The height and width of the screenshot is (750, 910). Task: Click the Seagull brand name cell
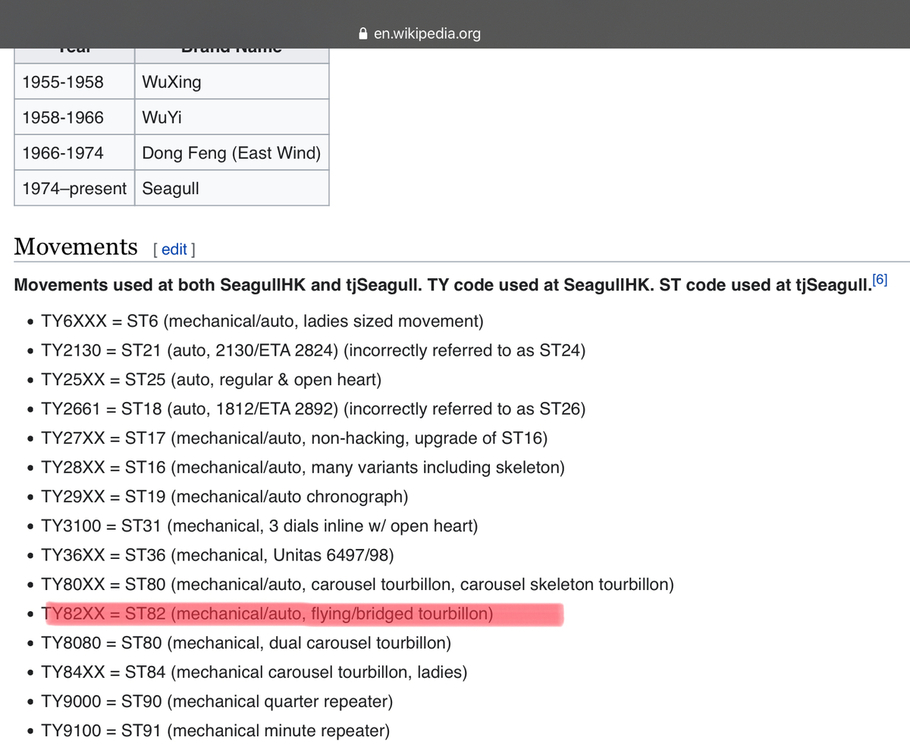231,188
